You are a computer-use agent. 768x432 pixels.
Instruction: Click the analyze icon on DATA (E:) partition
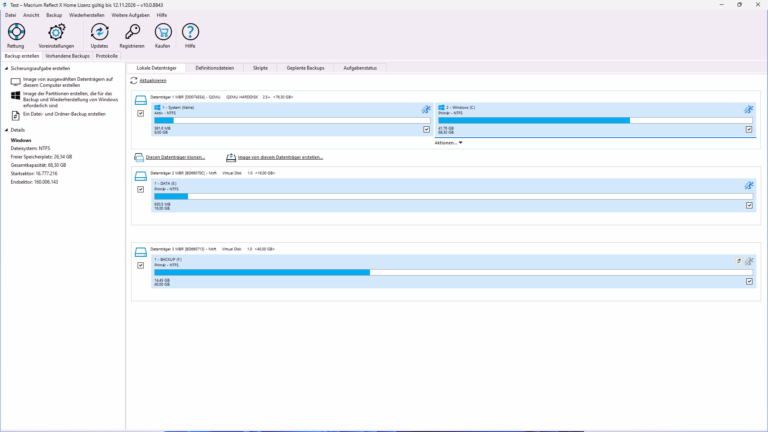click(x=748, y=185)
